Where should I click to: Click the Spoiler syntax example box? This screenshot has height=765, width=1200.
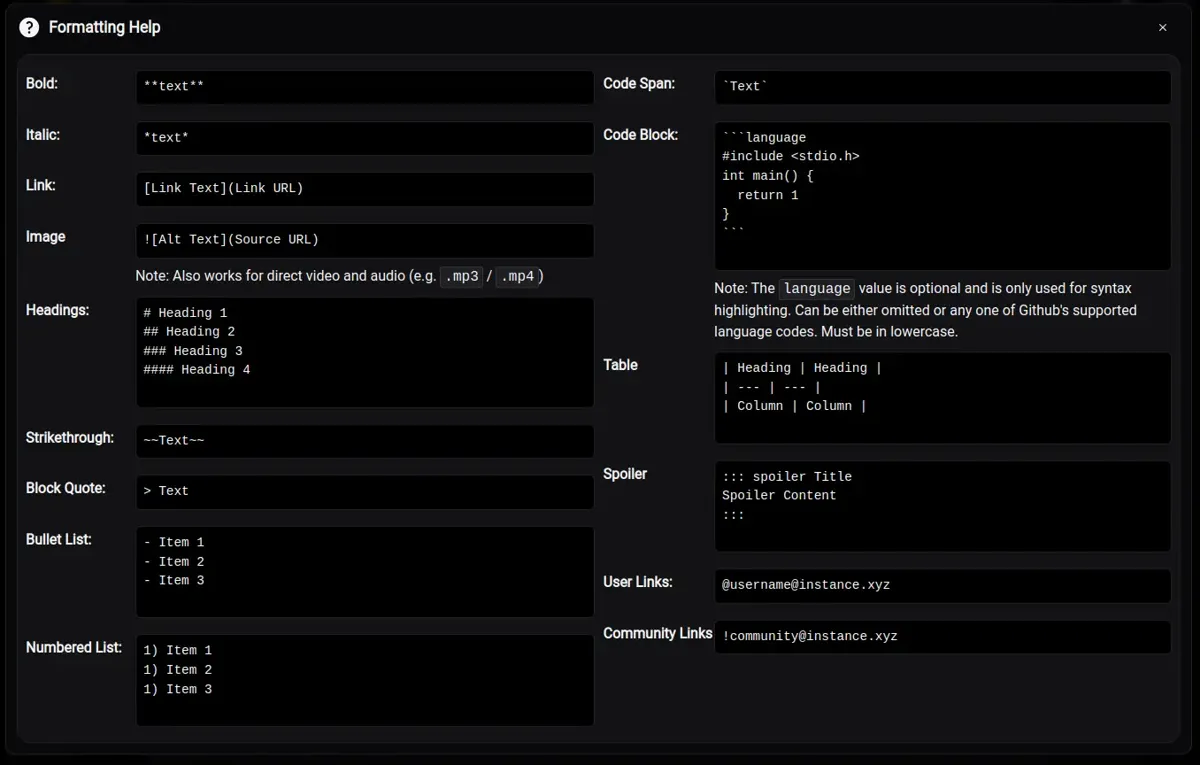point(942,506)
